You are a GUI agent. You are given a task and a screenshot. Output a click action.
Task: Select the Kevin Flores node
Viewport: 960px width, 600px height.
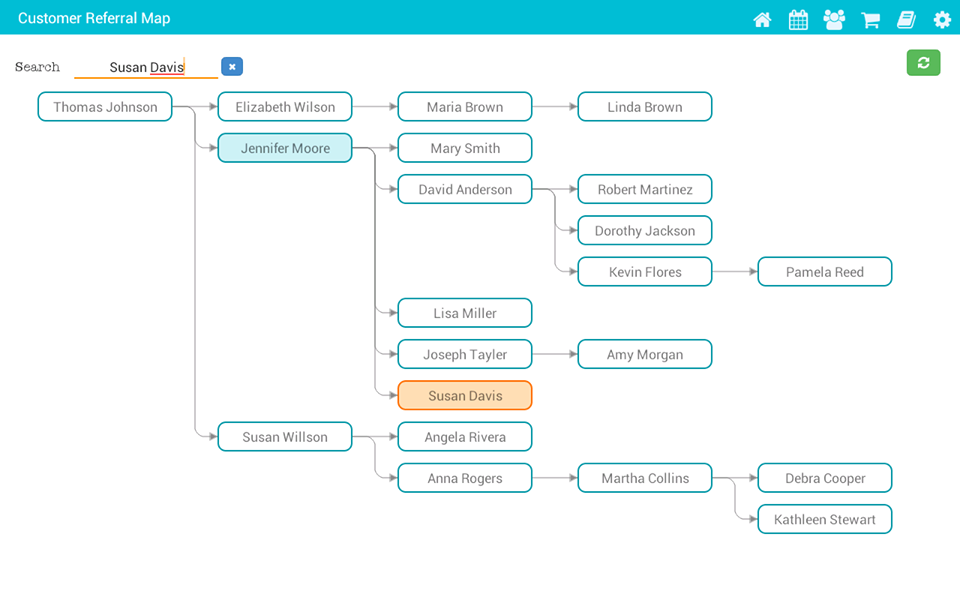pos(645,272)
